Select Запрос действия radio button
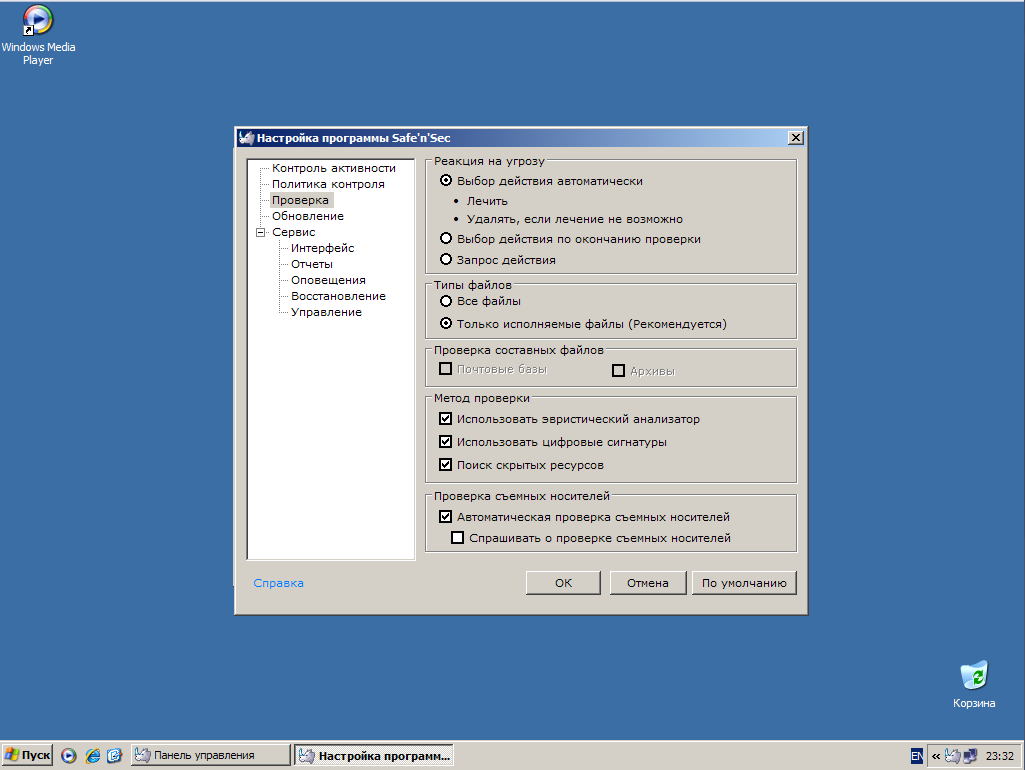The width and height of the screenshot is (1025, 770). click(x=446, y=259)
